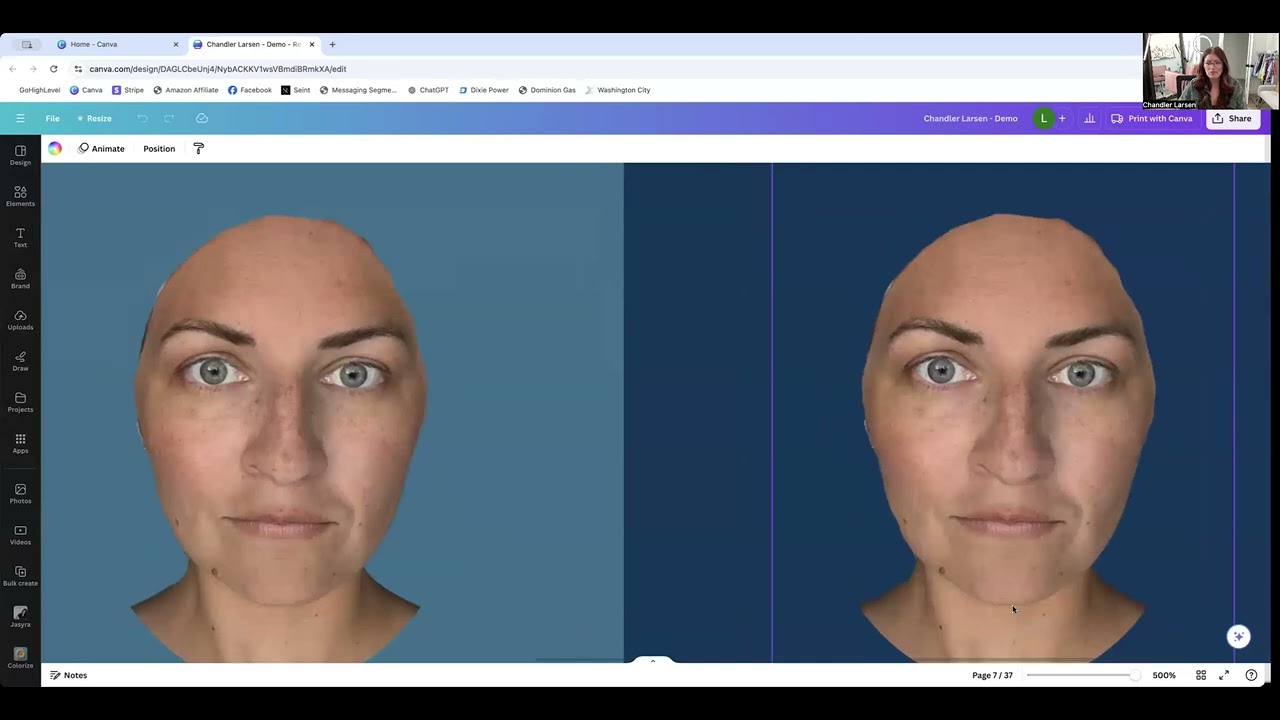Close the Chandler Larsen - Demo tab
The width and height of the screenshot is (1280, 720).
coord(312,44)
